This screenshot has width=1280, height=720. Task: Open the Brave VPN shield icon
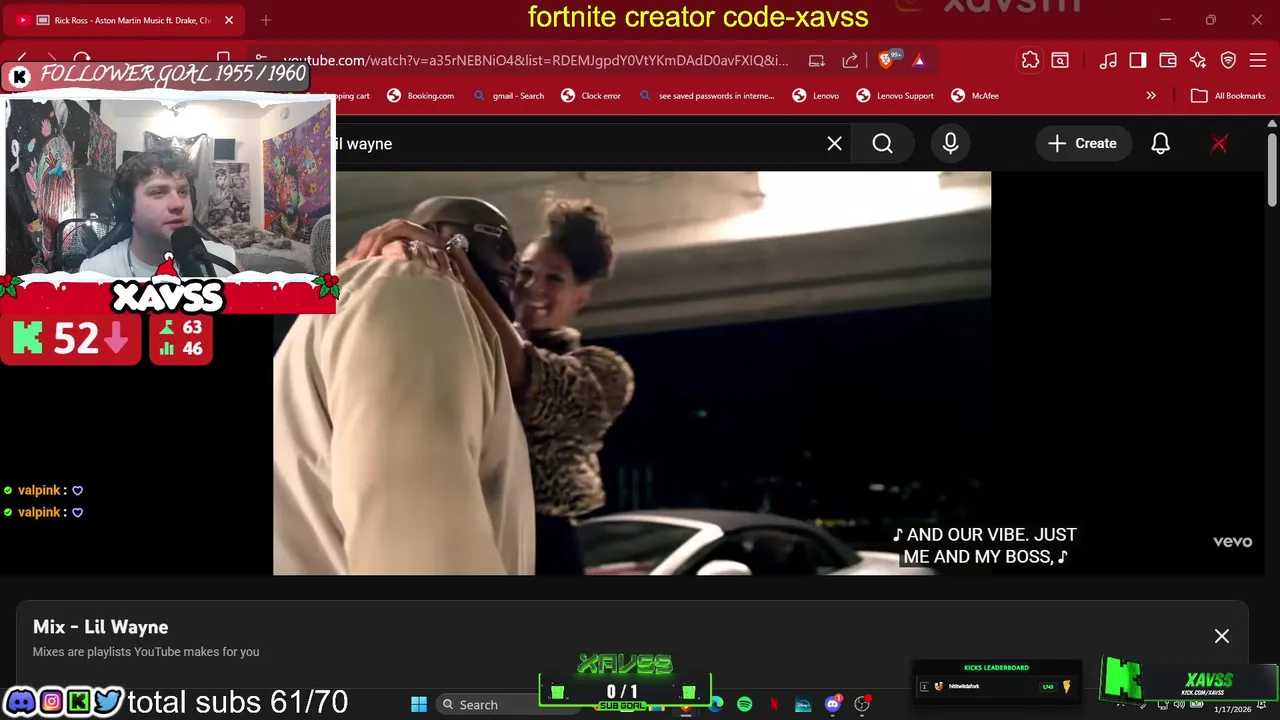click(1228, 60)
